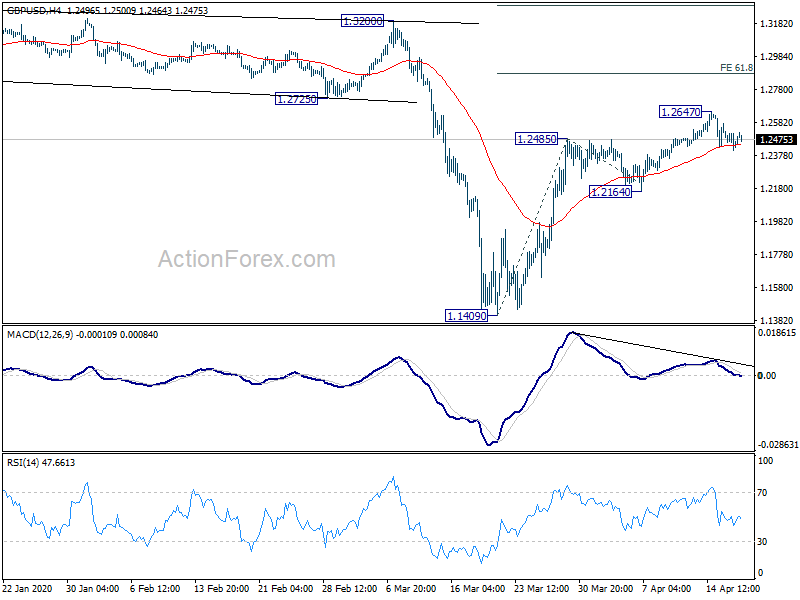Click the 1.21800 price axis value

tap(777, 189)
